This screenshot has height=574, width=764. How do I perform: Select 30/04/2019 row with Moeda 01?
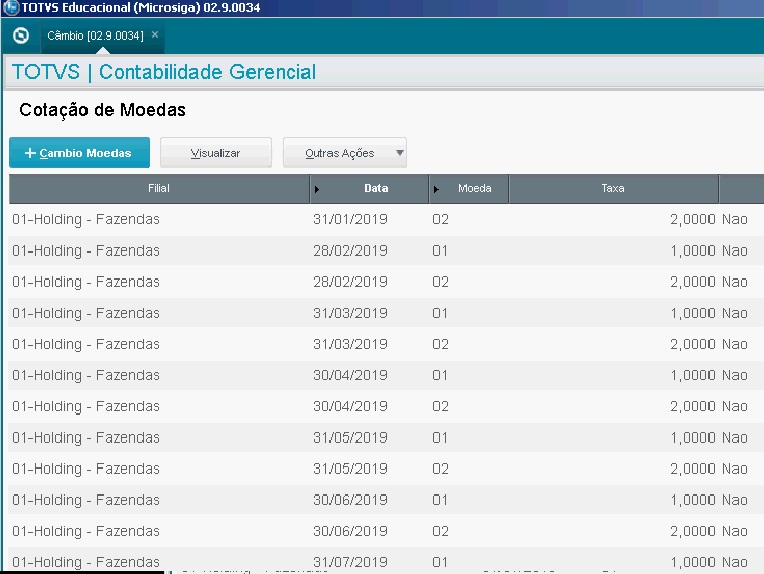coord(386,375)
